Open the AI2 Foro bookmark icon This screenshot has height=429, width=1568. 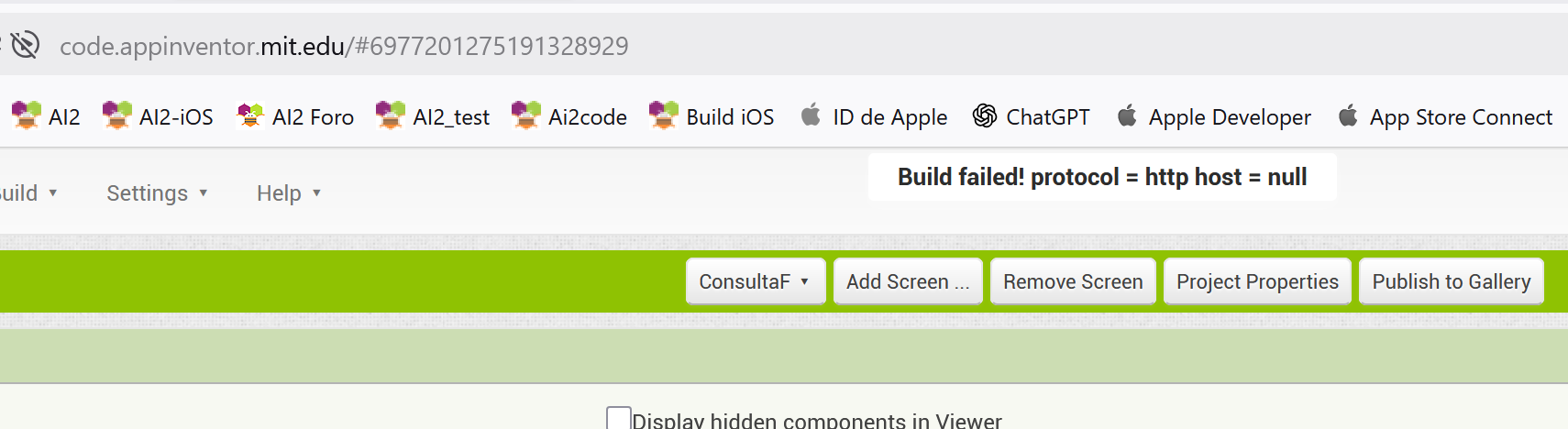pyautogui.click(x=250, y=116)
